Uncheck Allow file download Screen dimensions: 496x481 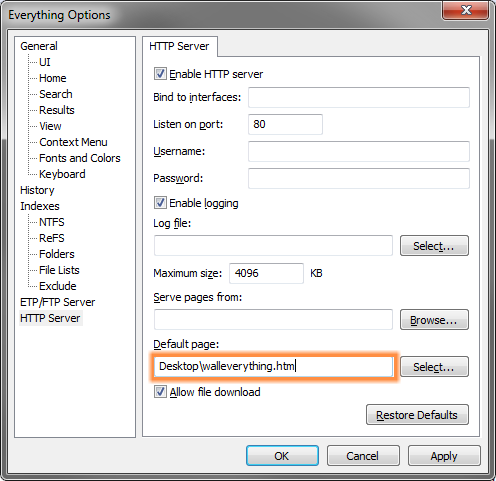click(x=160, y=392)
